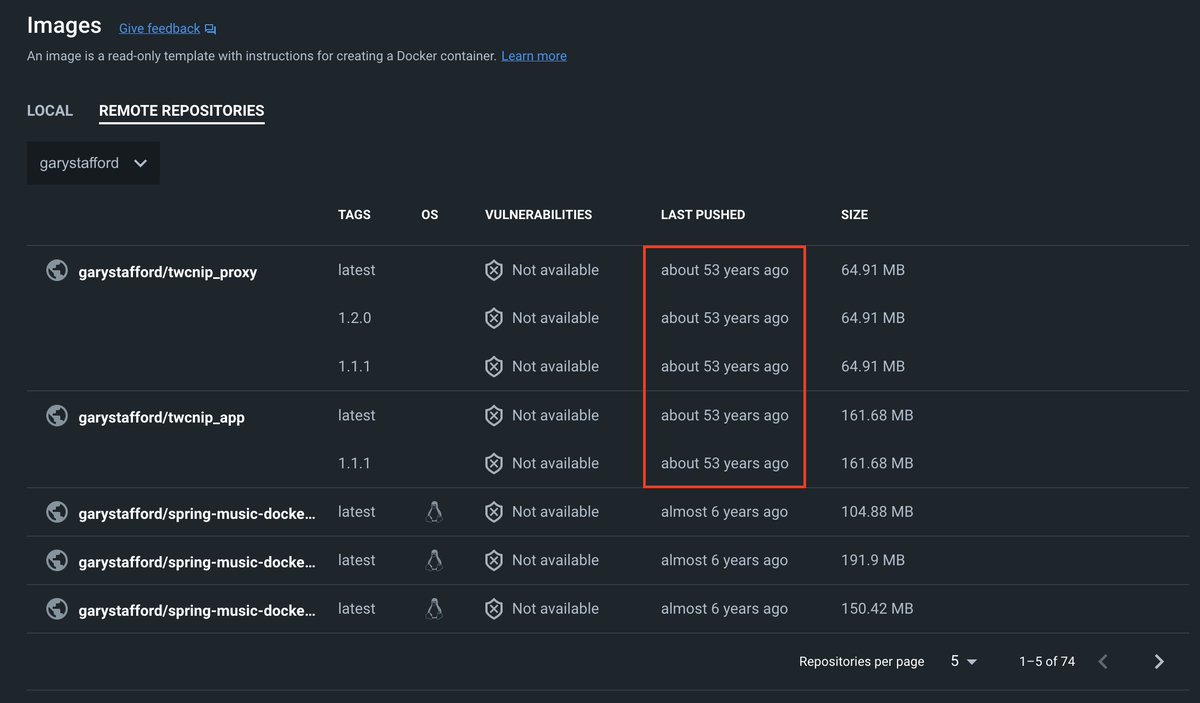Select tag 1.1.1 of twcnip_proxy
The height and width of the screenshot is (703, 1200).
tap(354, 366)
